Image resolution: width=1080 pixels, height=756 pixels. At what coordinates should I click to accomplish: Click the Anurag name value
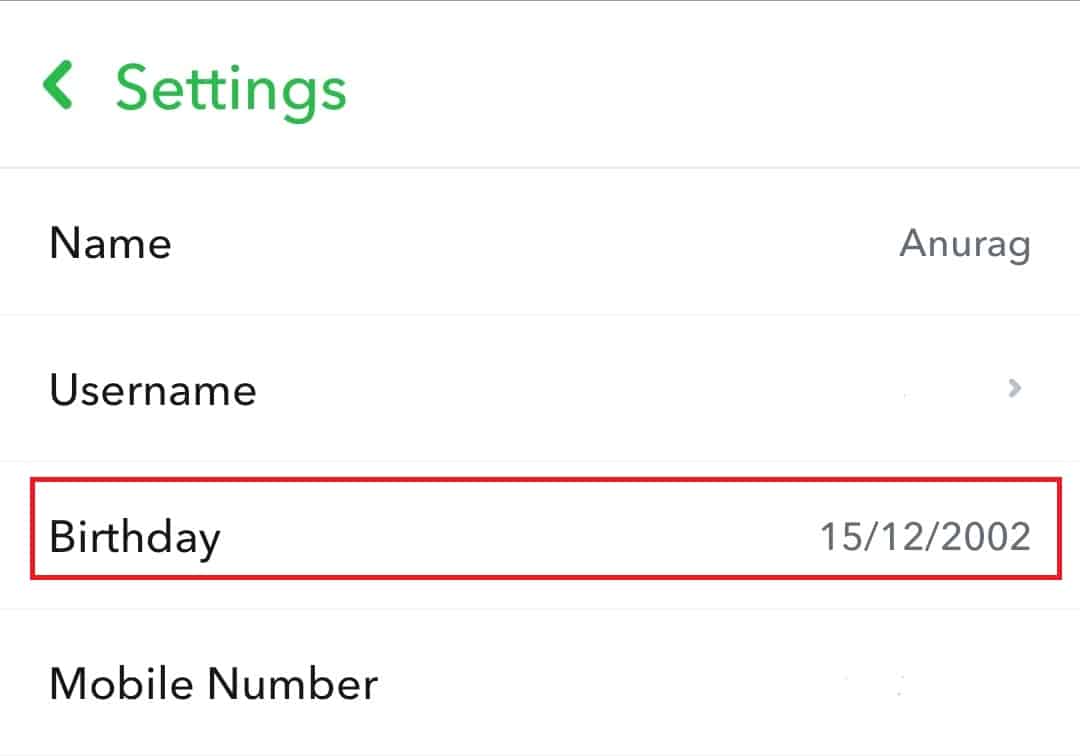coord(965,243)
